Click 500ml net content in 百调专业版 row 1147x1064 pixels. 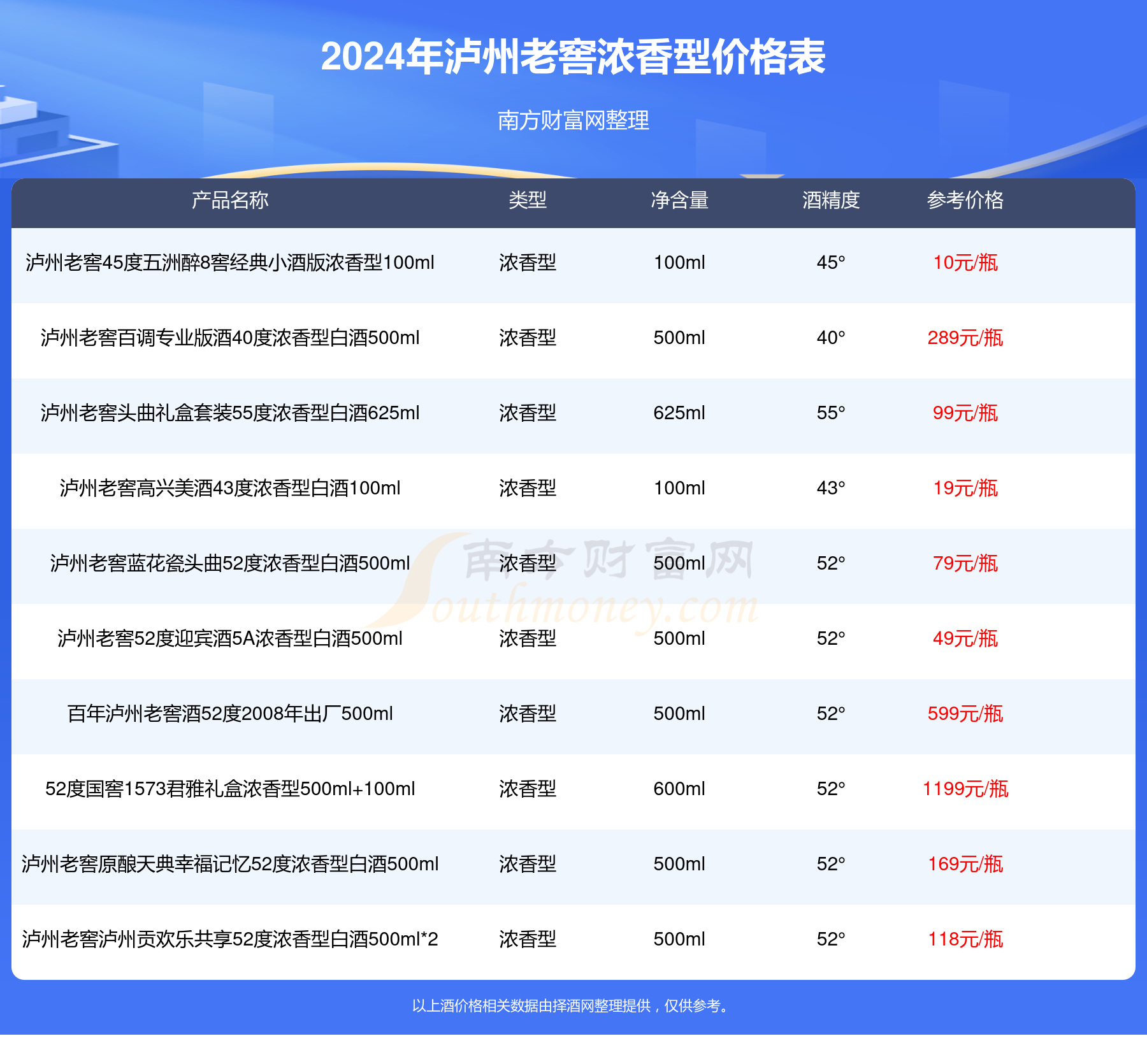tap(679, 338)
